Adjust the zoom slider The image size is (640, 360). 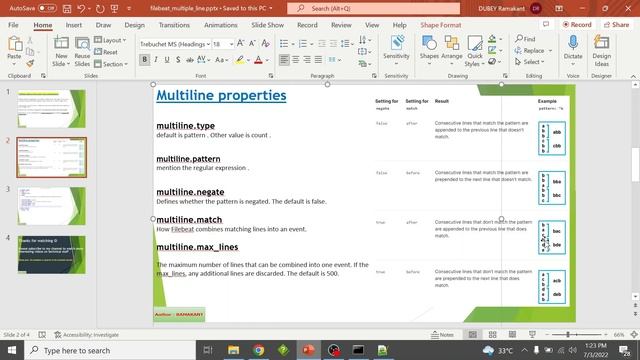pyautogui.click(x=567, y=335)
